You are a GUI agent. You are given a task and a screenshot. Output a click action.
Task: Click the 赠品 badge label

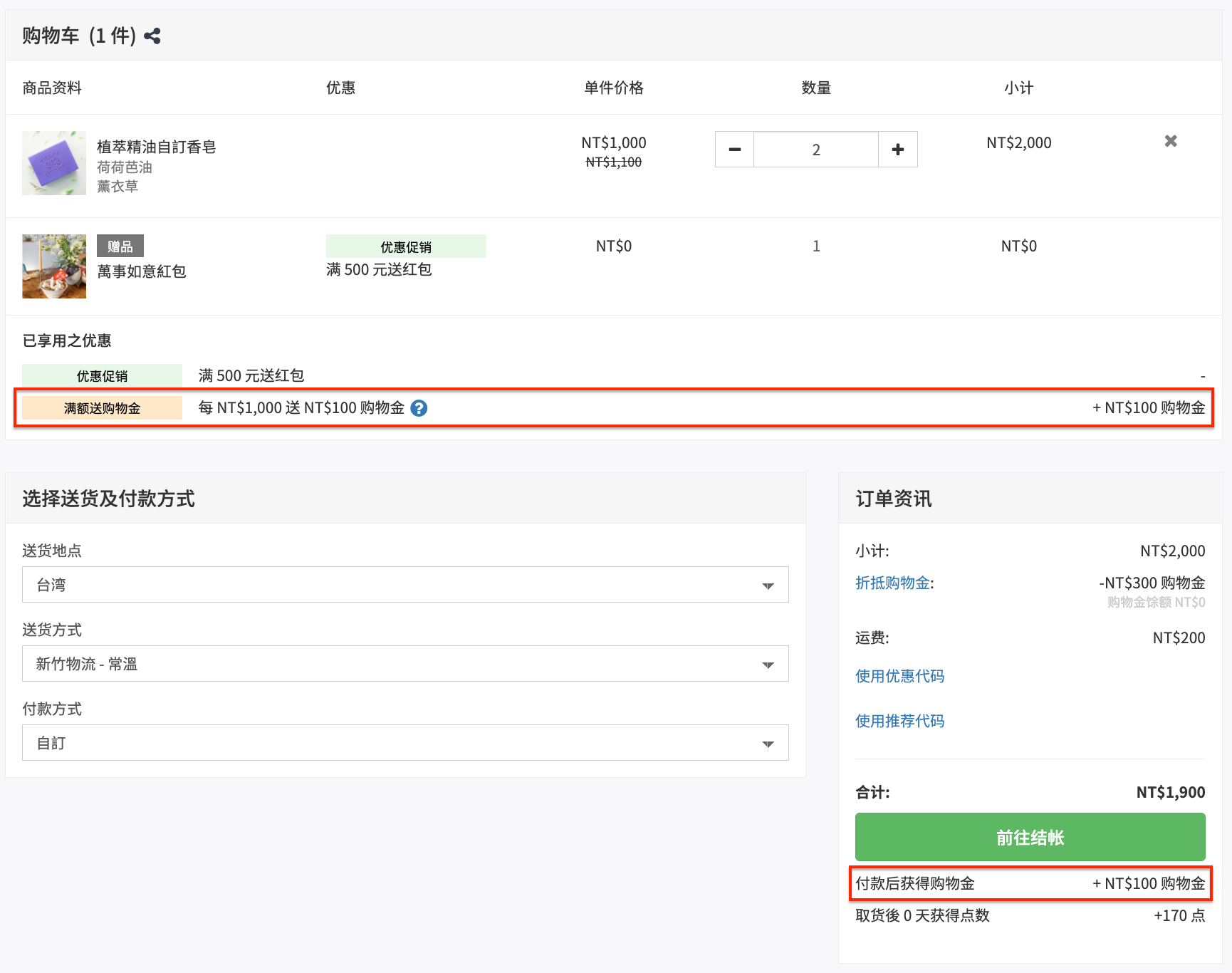pos(120,246)
